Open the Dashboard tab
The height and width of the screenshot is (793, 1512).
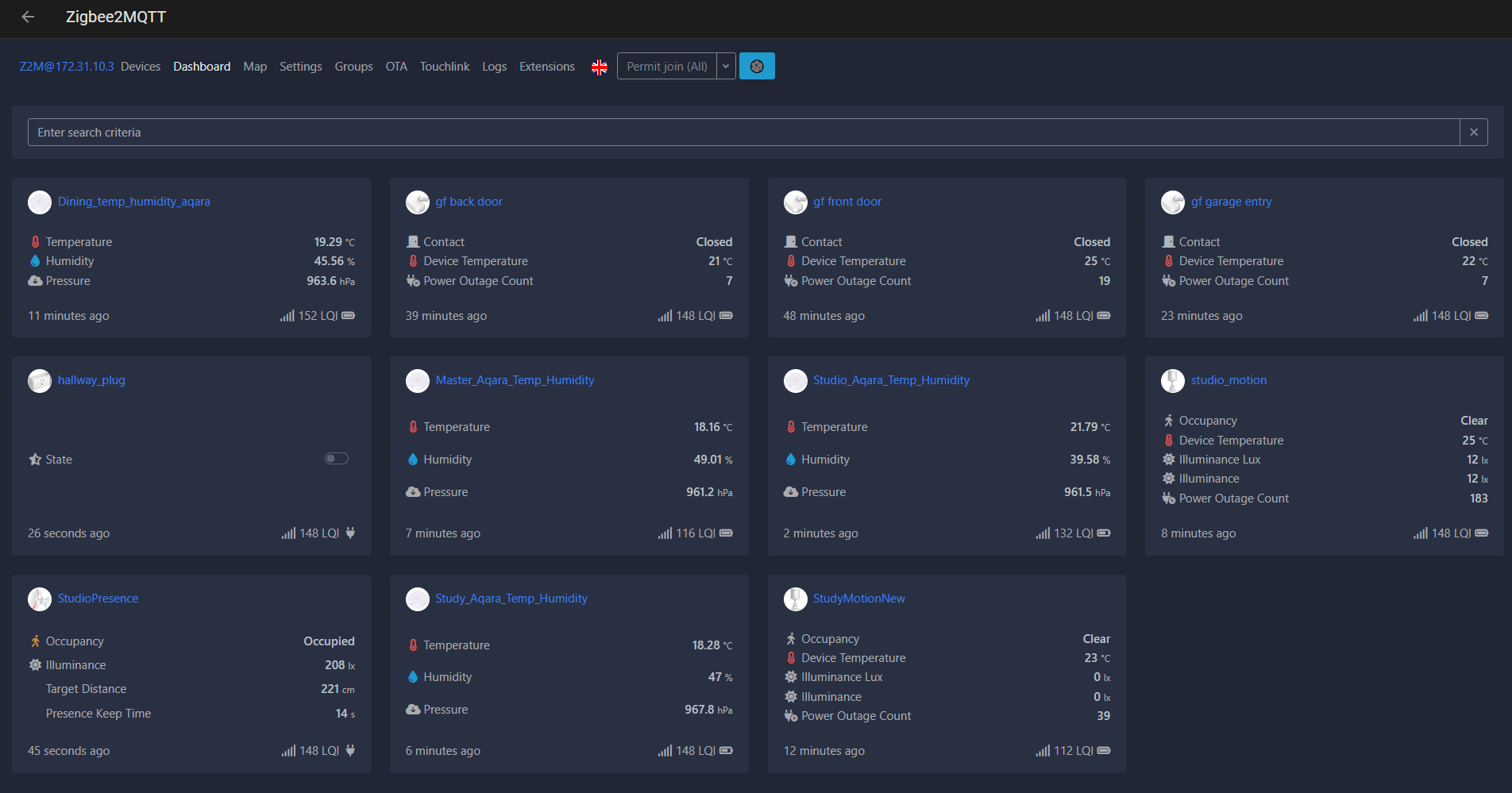[x=202, y=67]
